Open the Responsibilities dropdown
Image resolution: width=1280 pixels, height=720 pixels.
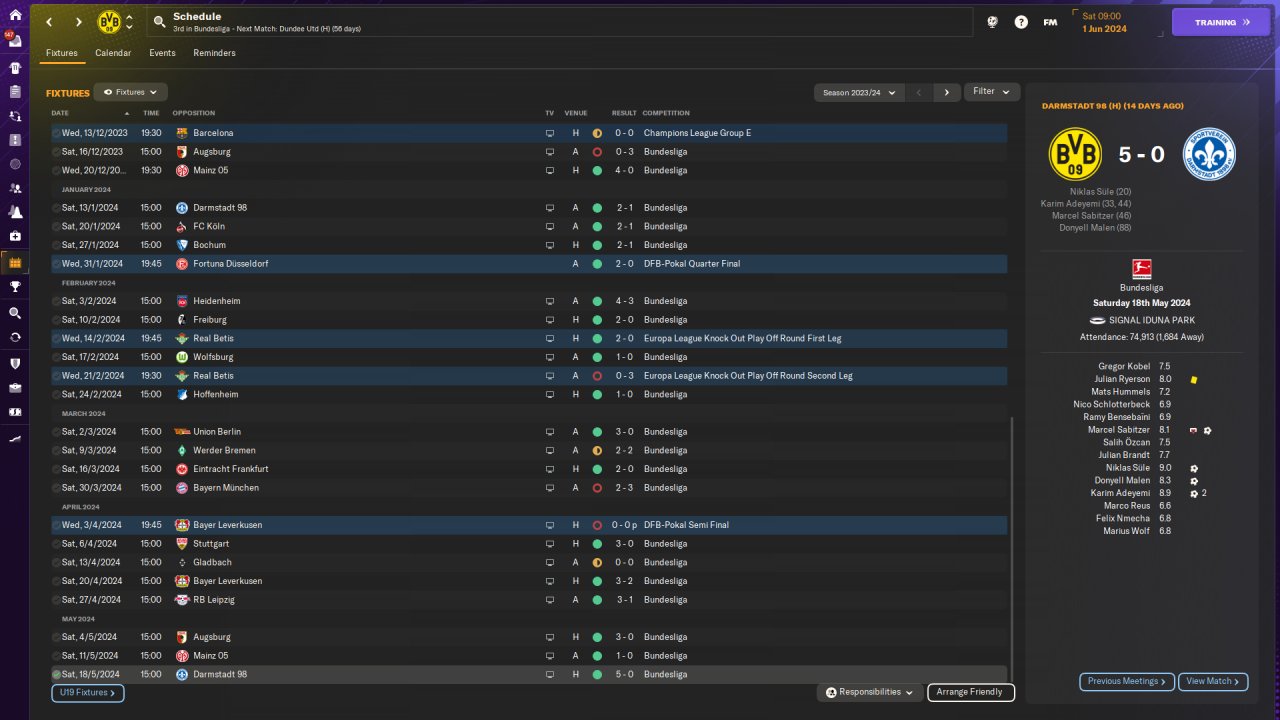870,692
